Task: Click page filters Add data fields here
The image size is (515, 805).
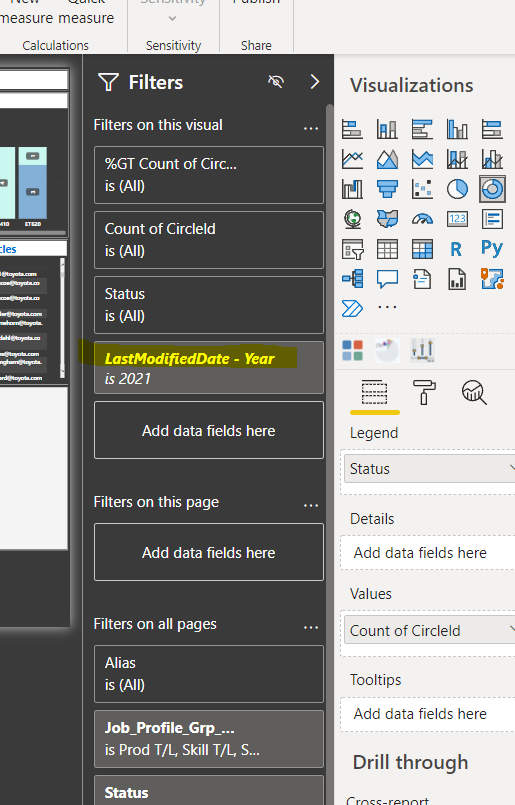Action: (x=208, y=552)
